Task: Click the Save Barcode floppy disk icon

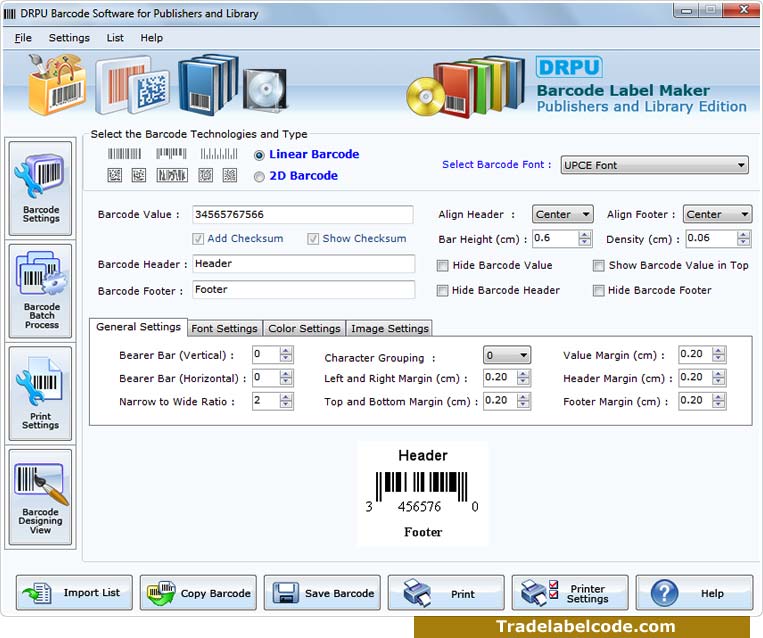Action: pyautogui.click(x=285, y=593)
